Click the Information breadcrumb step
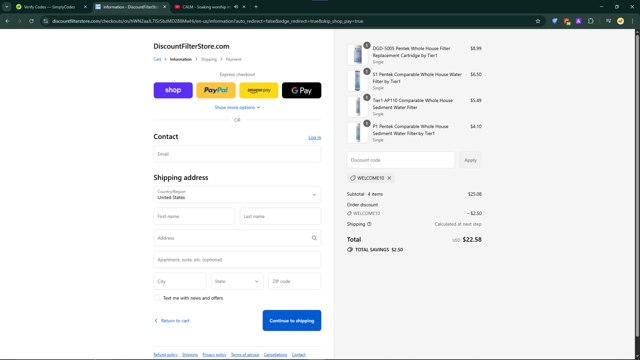The width and height of the screenshot is (640, 360). click(181, 59)
